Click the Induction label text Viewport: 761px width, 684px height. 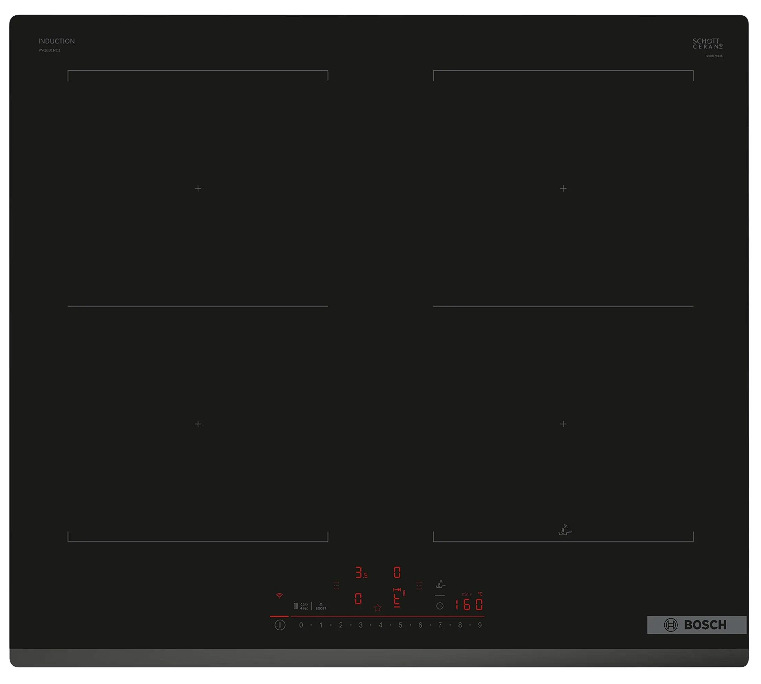coord(56,42)
